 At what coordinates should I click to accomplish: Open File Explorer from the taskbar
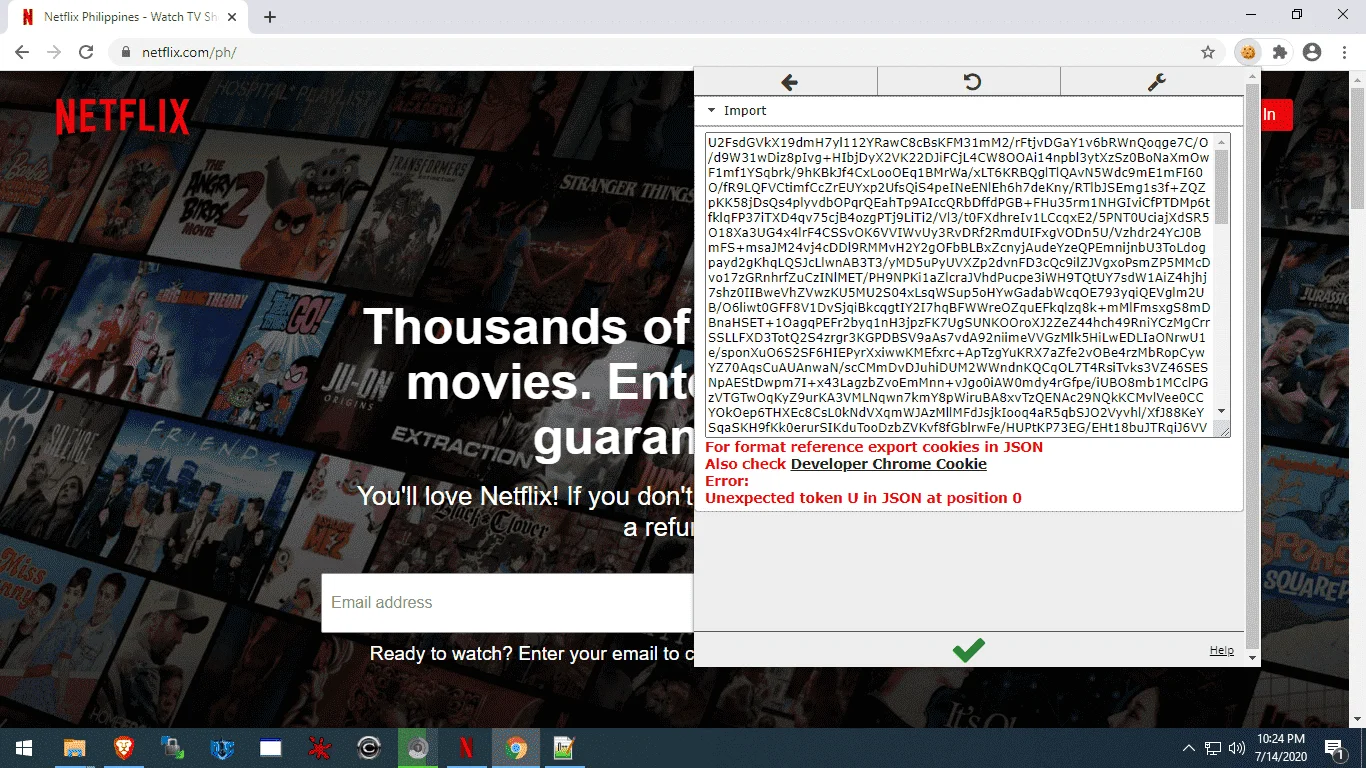74,748
